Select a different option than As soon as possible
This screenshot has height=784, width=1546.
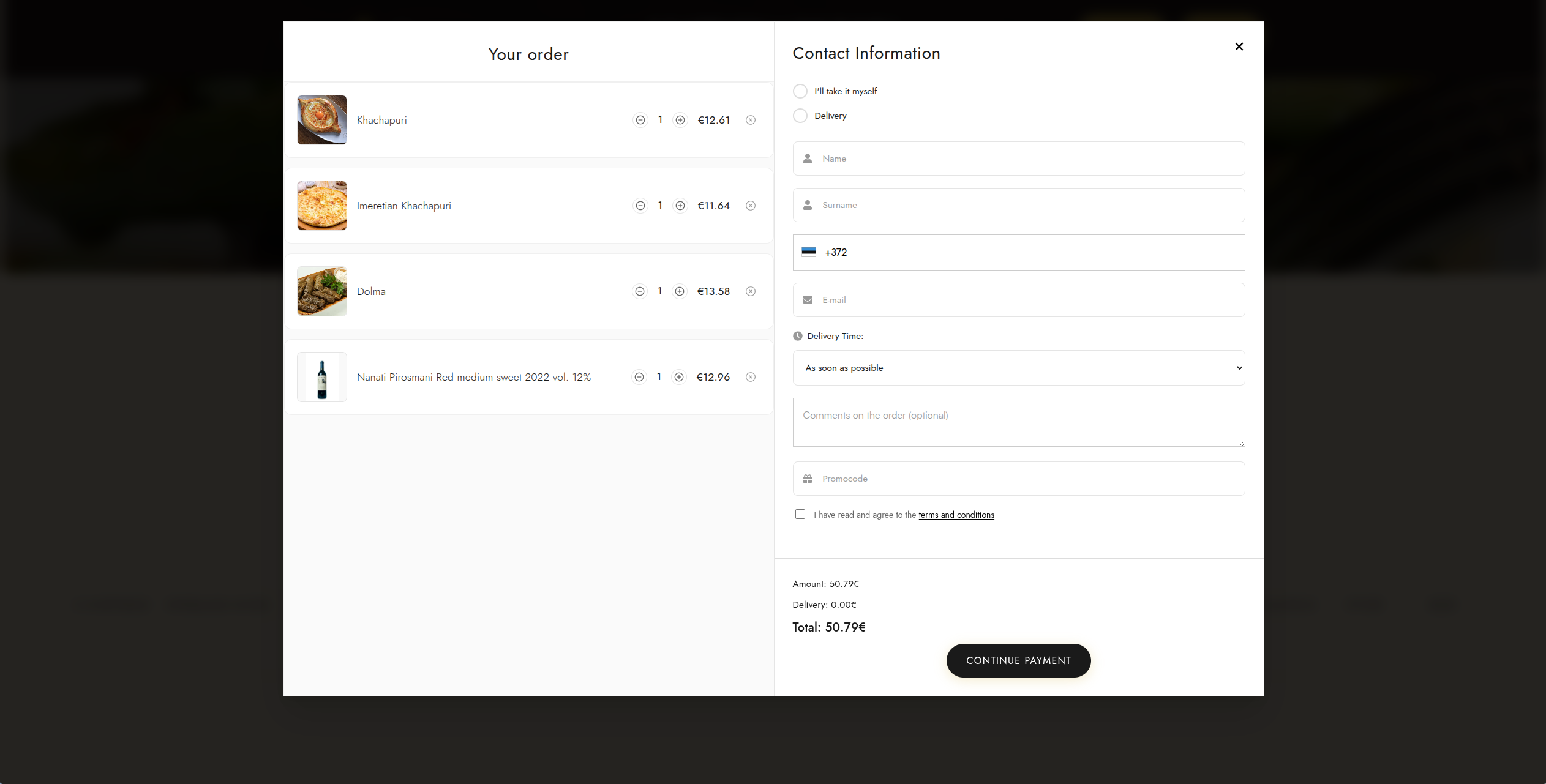(1018, 368)
